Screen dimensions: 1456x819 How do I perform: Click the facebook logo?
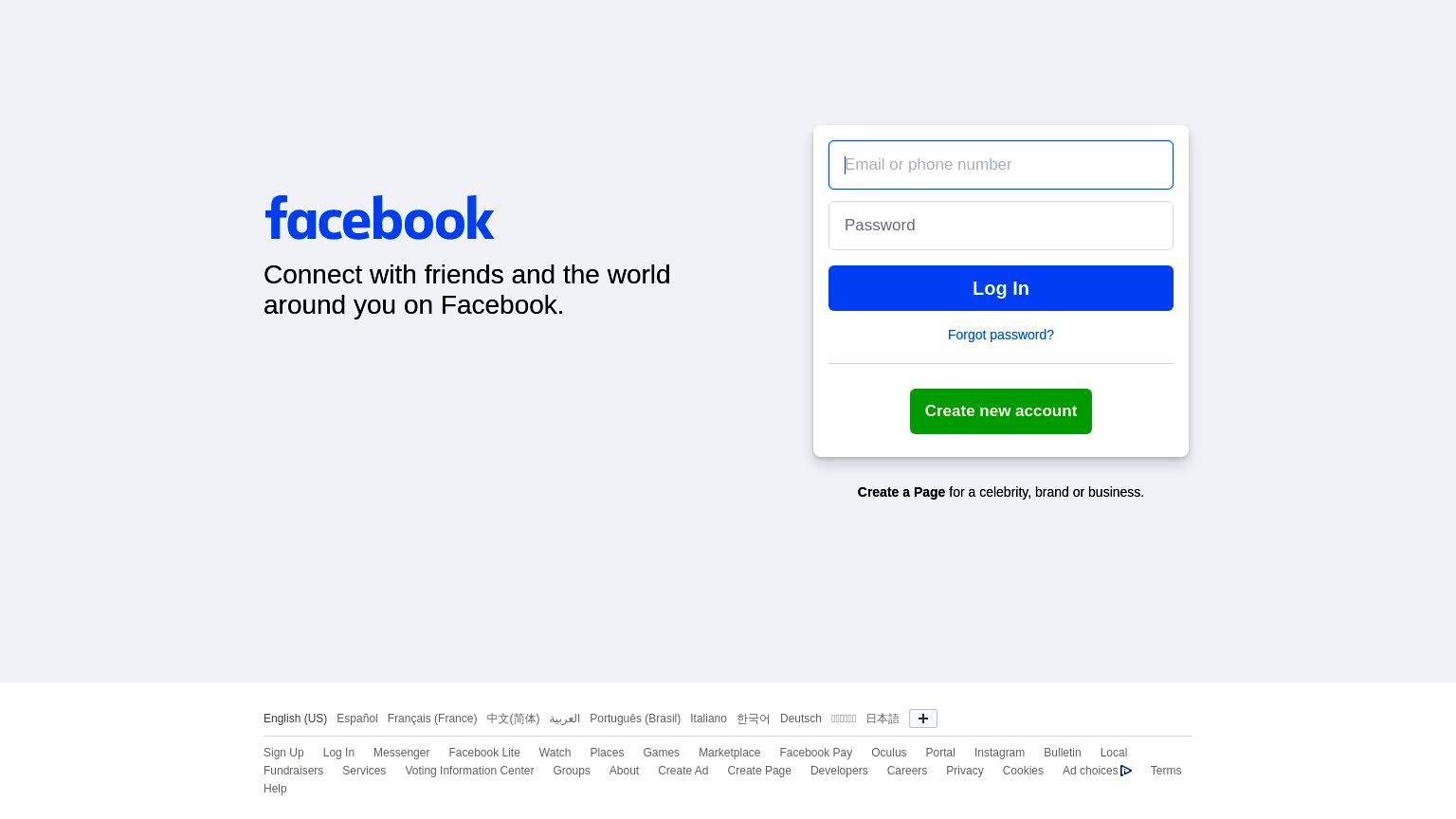coord(379,218)
